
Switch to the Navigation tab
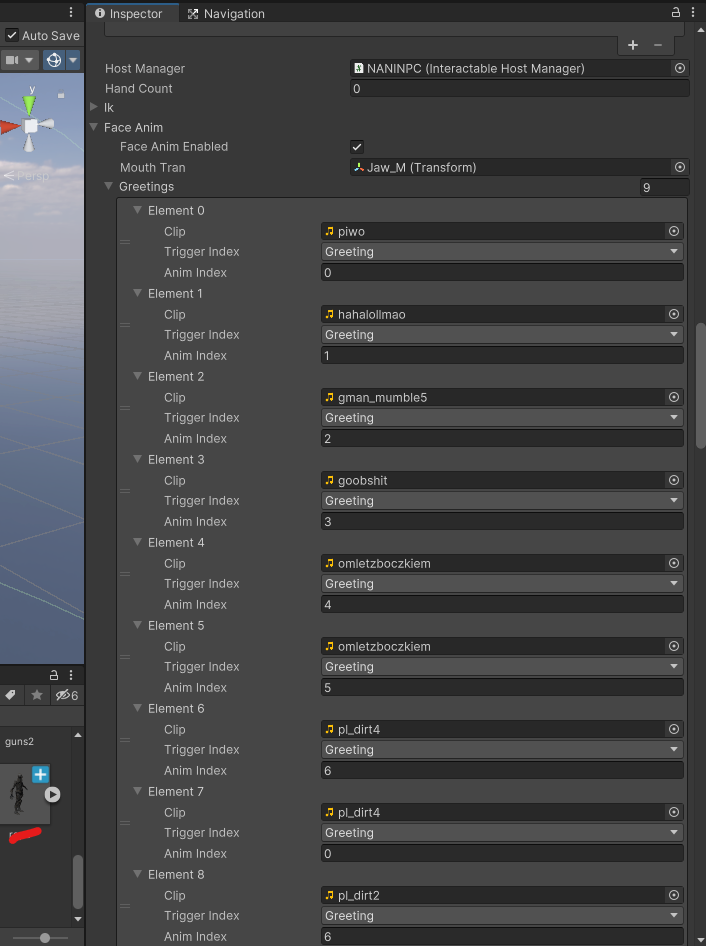(x=226, y=13)
